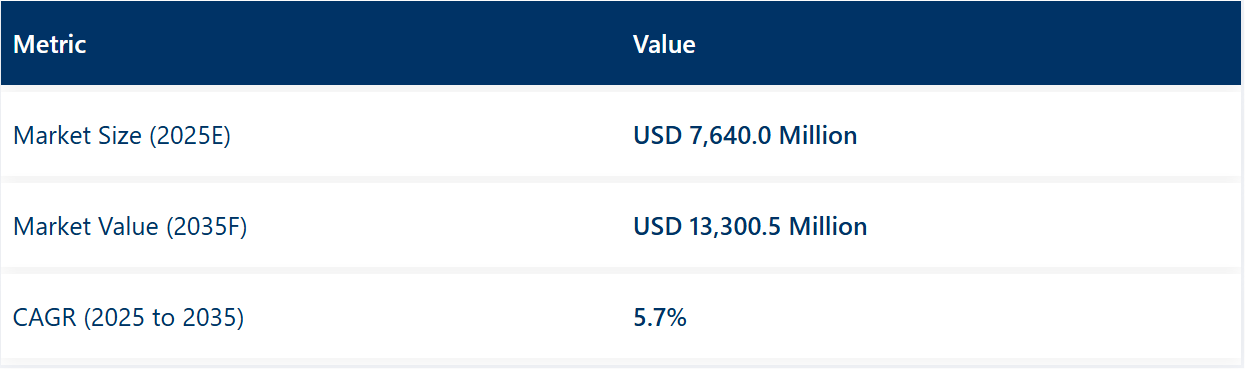Click the 7,640.0 number
Image resolution: width=1245 pixels, height=369 pixels.
(x=731, y=135)
